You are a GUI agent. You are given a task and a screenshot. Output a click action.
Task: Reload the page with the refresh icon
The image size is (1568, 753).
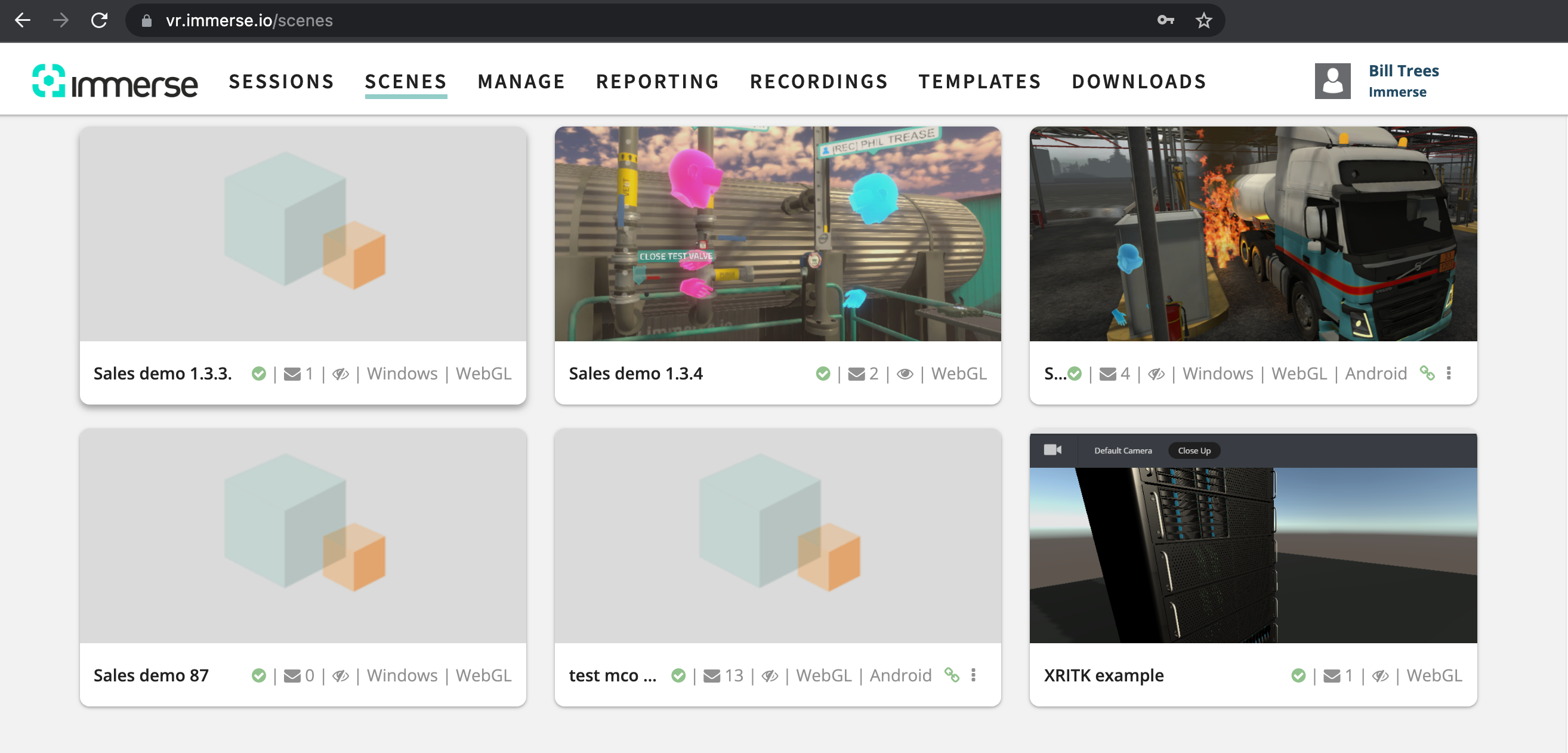(x=99, y=21)
